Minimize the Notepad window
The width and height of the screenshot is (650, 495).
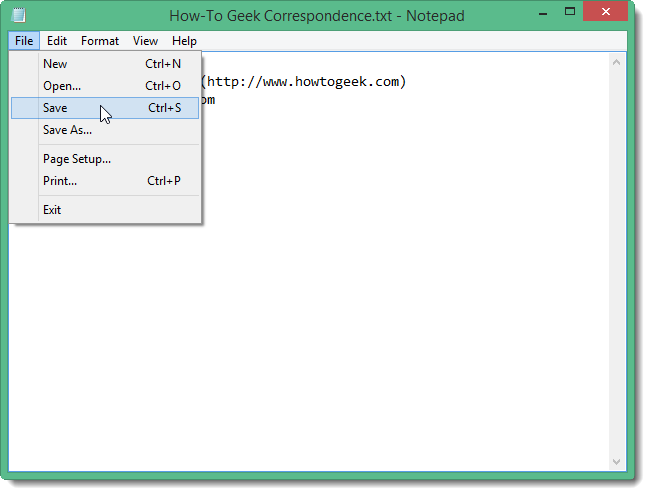pos(543,14)
